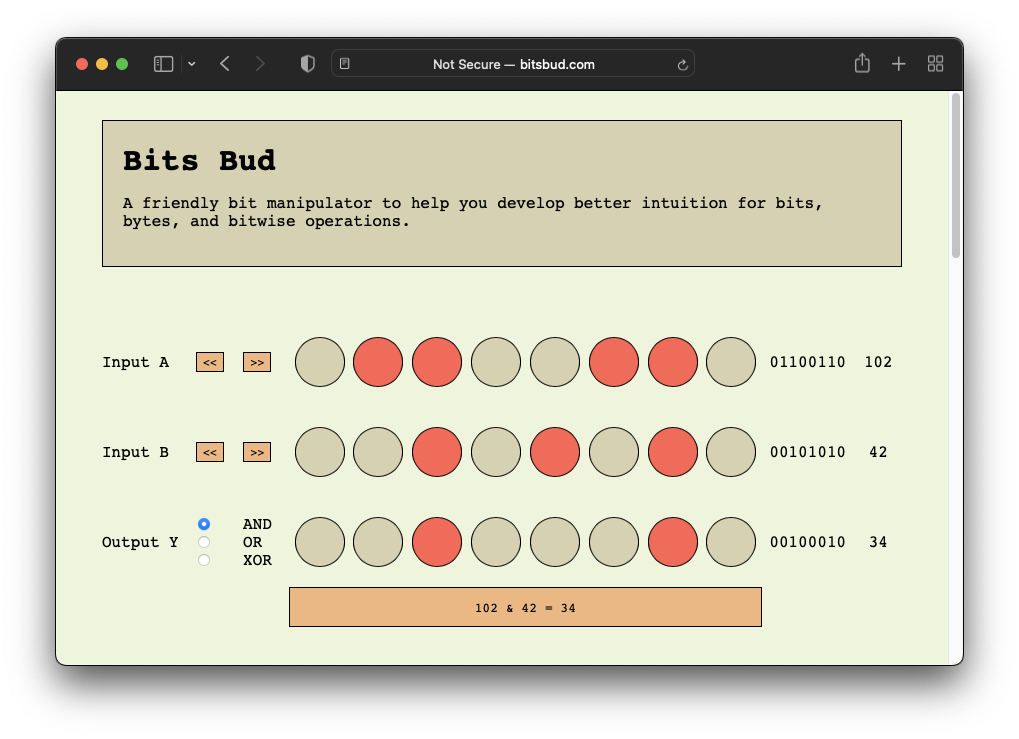The height and width of the screenshot is (739, 1019).
Task: Click the Bits Bud heading
Action: coord(199,161)
